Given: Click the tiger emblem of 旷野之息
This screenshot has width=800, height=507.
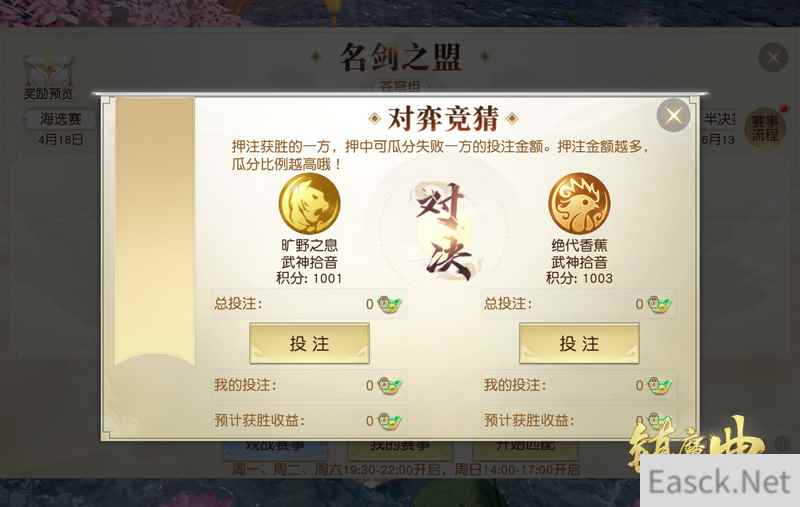Looking at the screenshot, I should pos(310,203).
